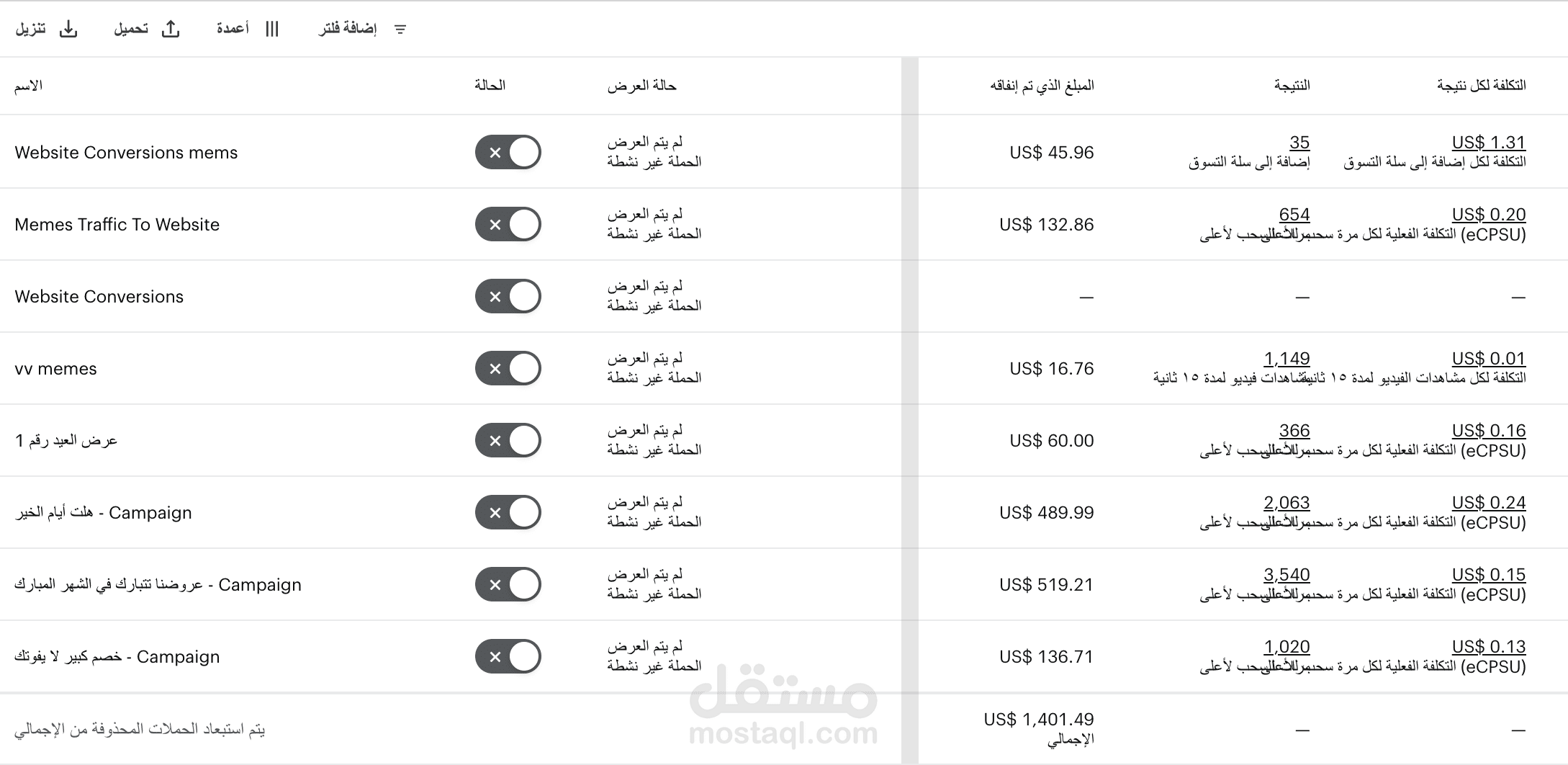Enable the Memes Traffic To Website campaign
1568x765 pixels.
point(508,224)
